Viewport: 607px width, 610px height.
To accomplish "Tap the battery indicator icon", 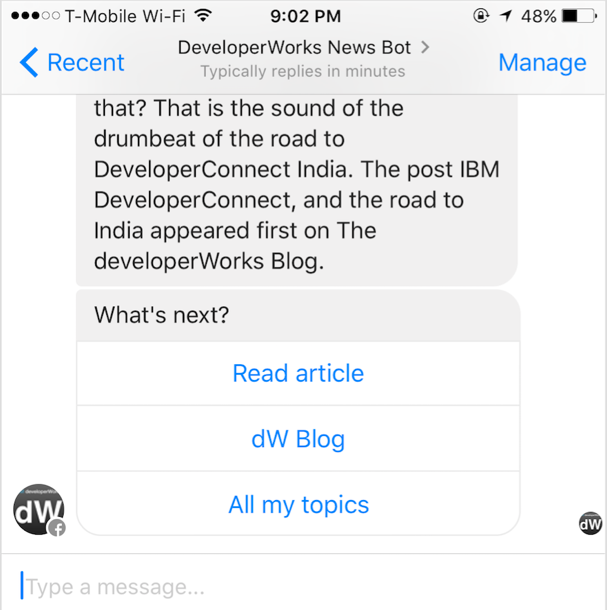I will 579,16.
